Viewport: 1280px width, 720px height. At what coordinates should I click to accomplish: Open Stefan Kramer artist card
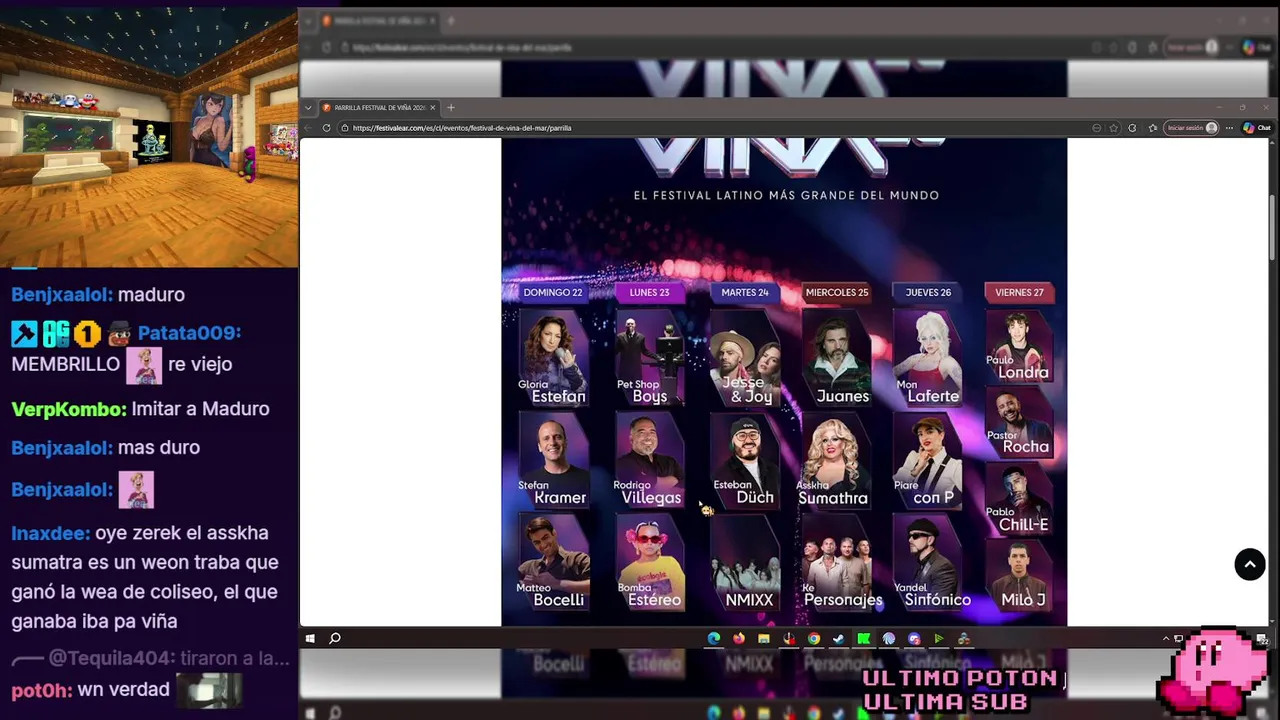pyautogui.click(x=553, y=460)
